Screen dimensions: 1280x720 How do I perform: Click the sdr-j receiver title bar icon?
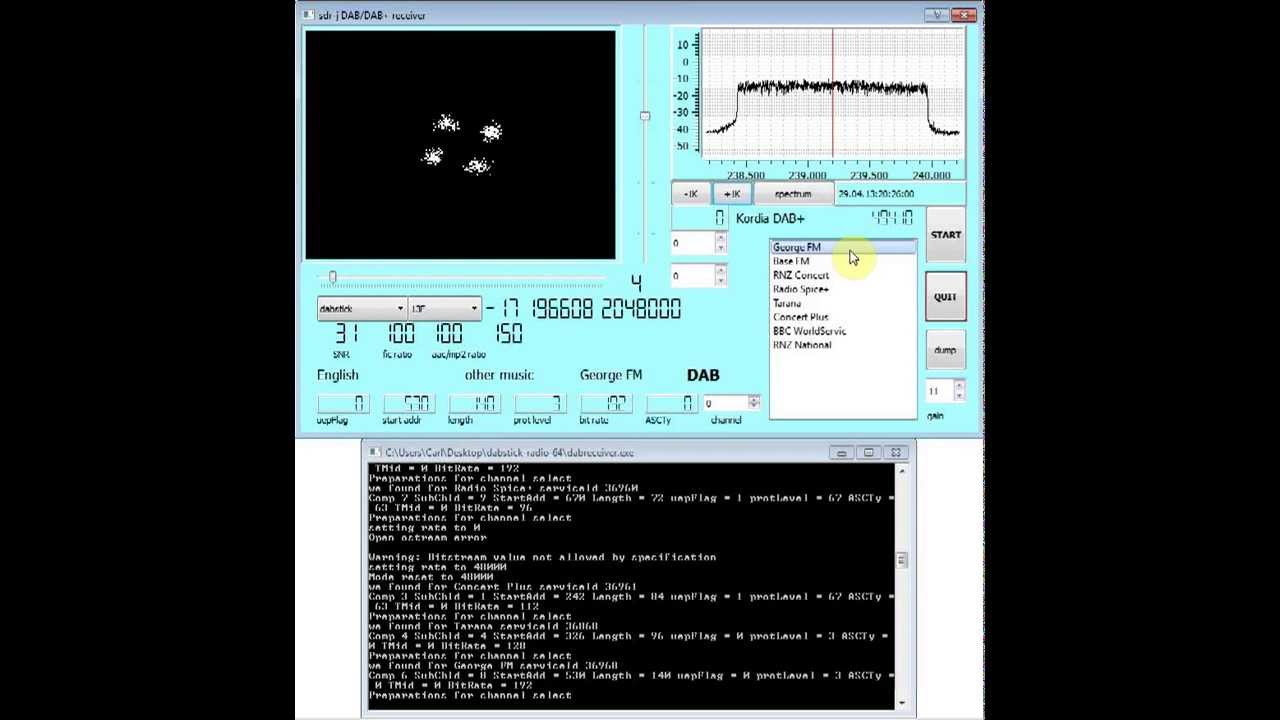(x=308, y=15)
